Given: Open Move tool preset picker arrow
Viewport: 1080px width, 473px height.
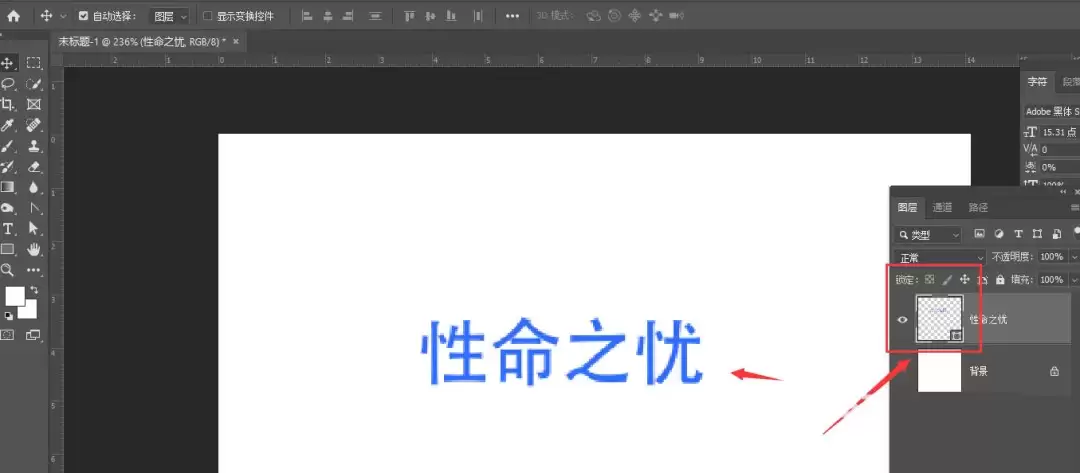Looking at the screenshot, I should pos(64,16).
